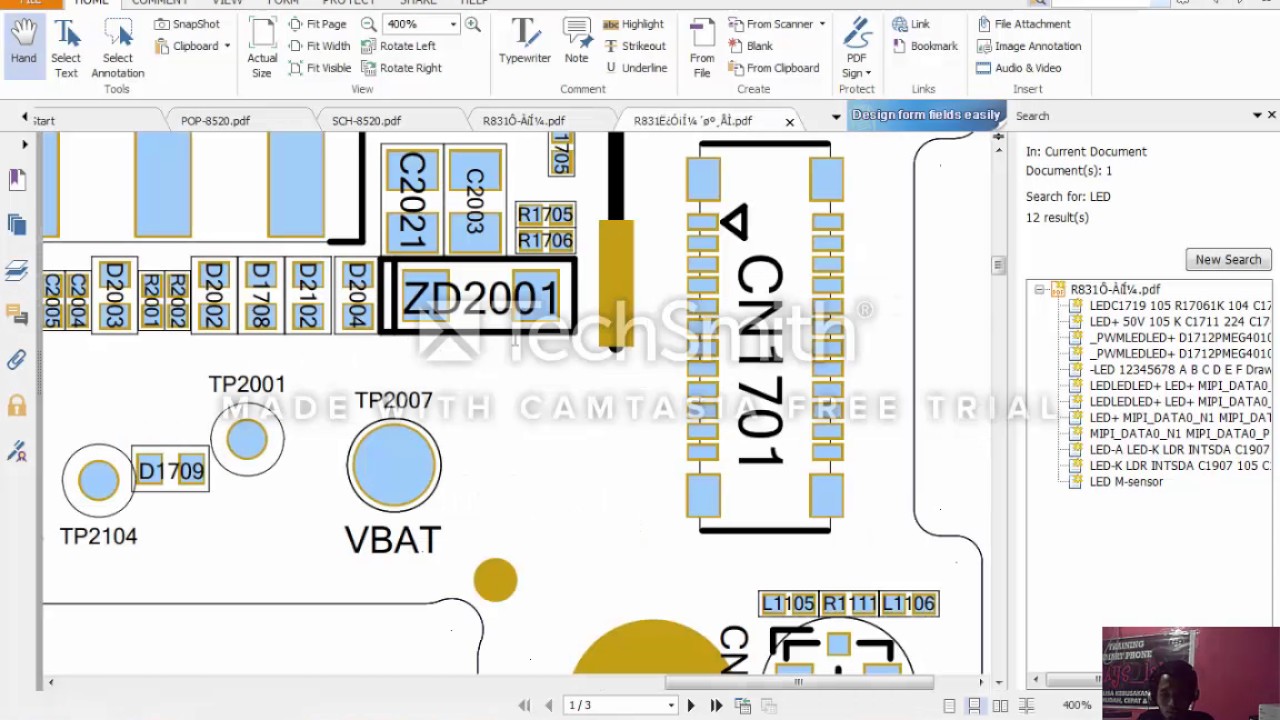Select the Typewriter tool
This screenshot has width=1280, height=720.
525,42
